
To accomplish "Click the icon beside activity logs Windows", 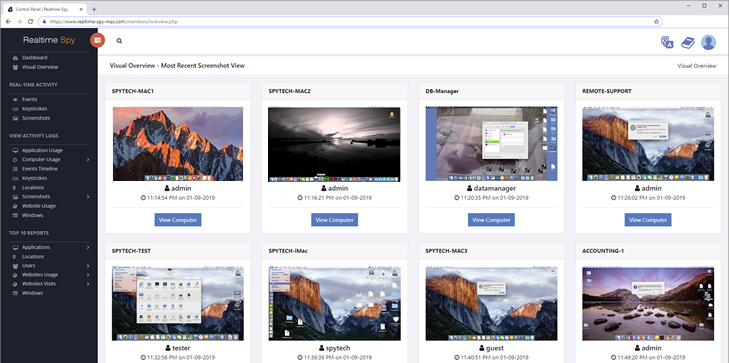I will coord(15,216).
